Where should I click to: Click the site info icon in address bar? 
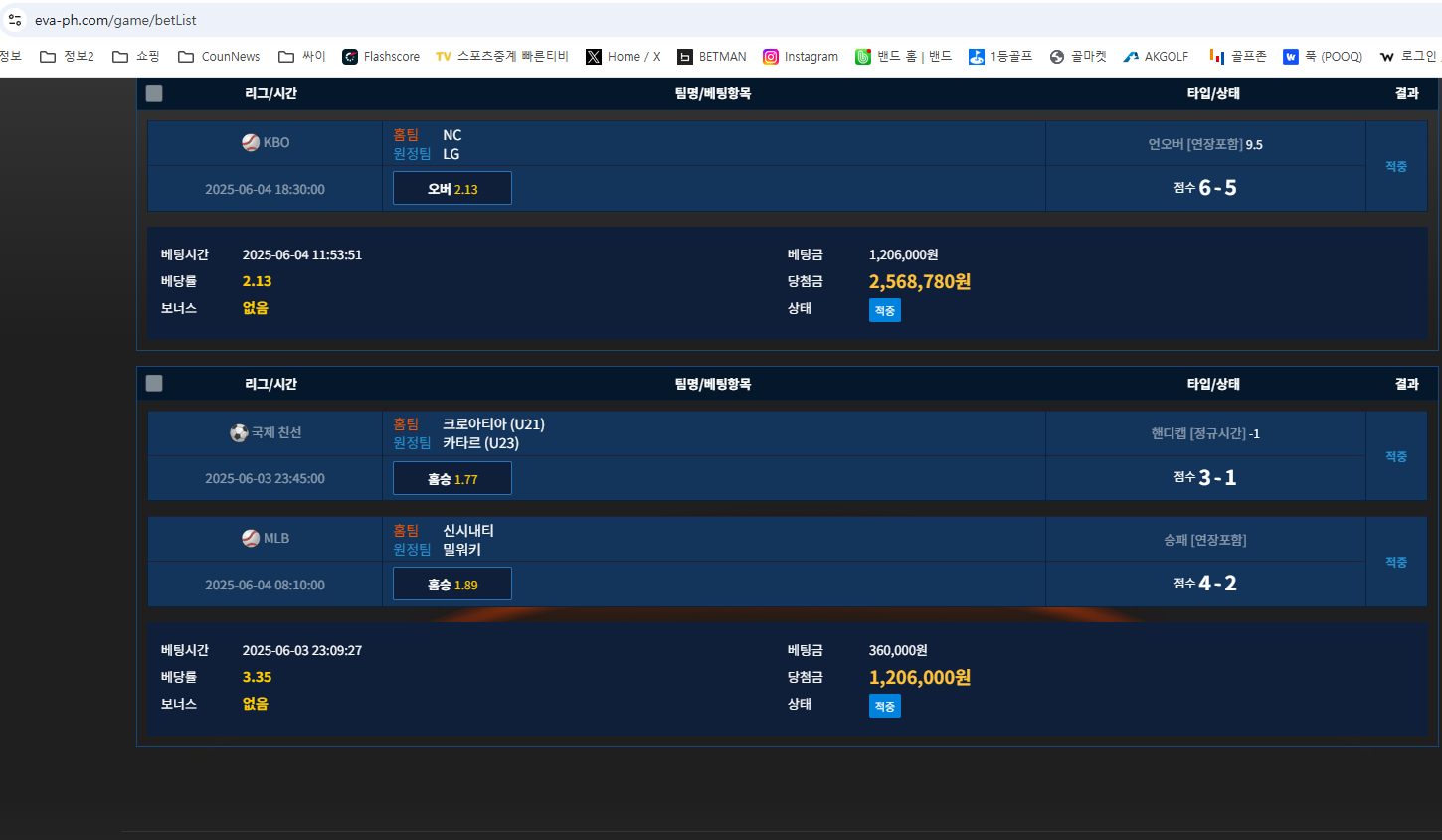click(x=15, y=20)
